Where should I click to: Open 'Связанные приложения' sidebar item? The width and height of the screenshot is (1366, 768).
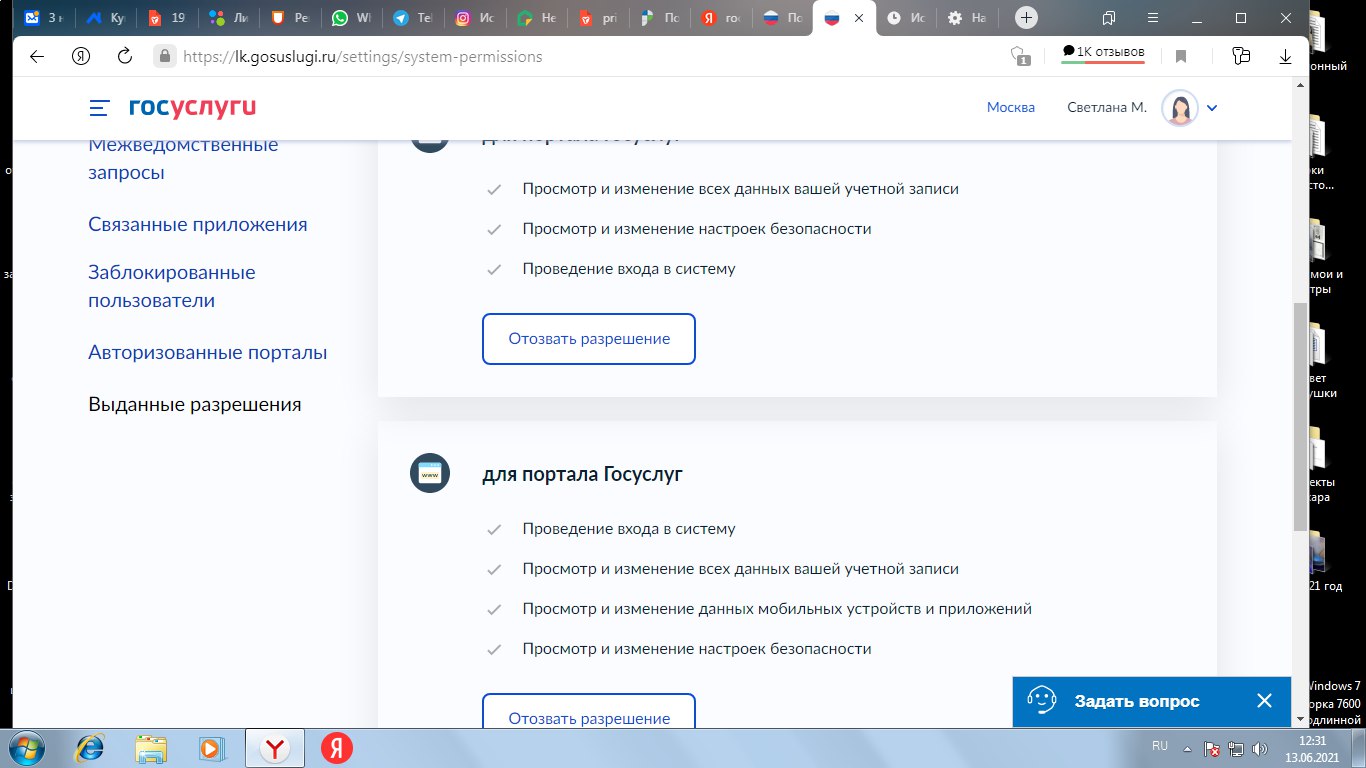click(x=198, y=224)
